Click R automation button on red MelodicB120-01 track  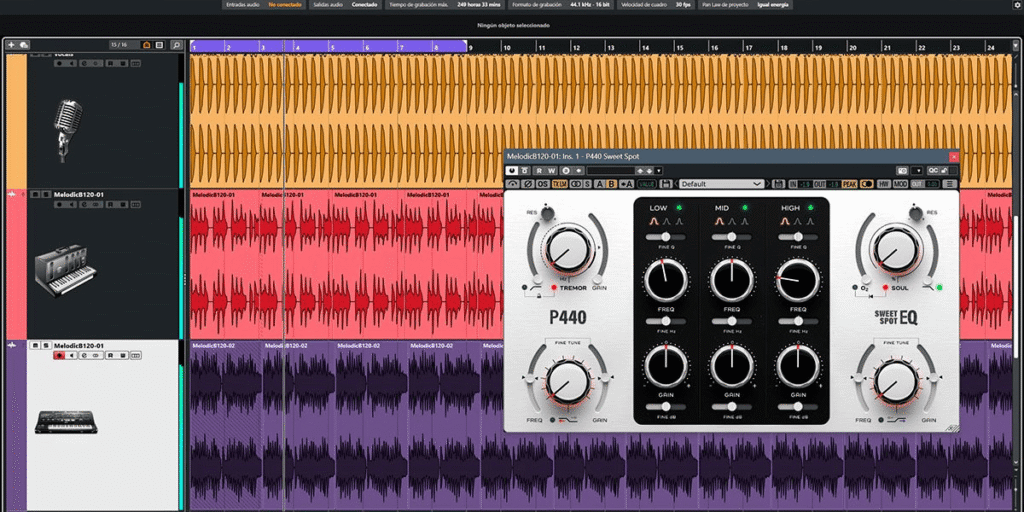click(x=110, y=204)
